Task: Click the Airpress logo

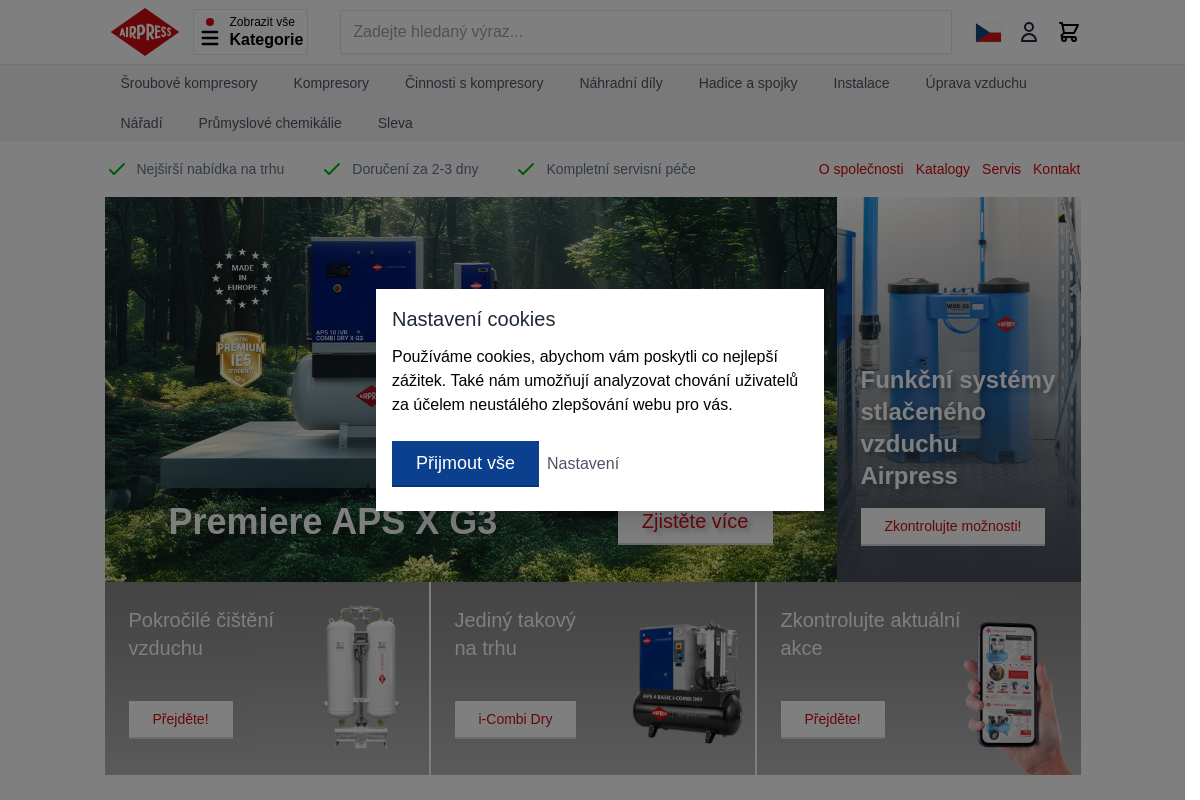Action: click(145, 32)
